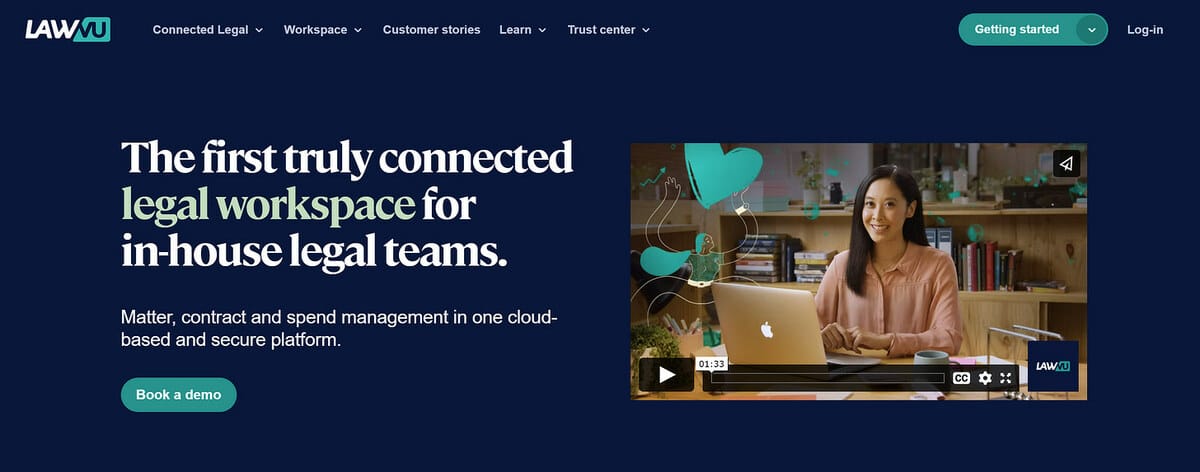
Task: Click the 'legal workspace' green headline text
Action: click(x=268, y=205)
